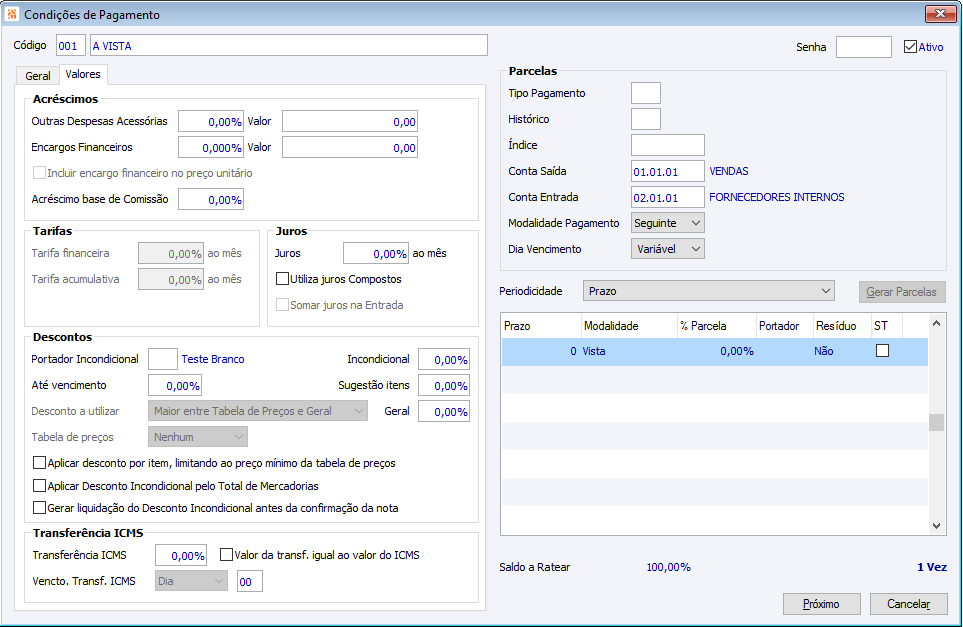Image resolution: width=963 pixels, height=627 pixels.
Task: Check Incluir encargo financeiro no preço unitário
Action: pyautogui.click(x=39, y=173)
